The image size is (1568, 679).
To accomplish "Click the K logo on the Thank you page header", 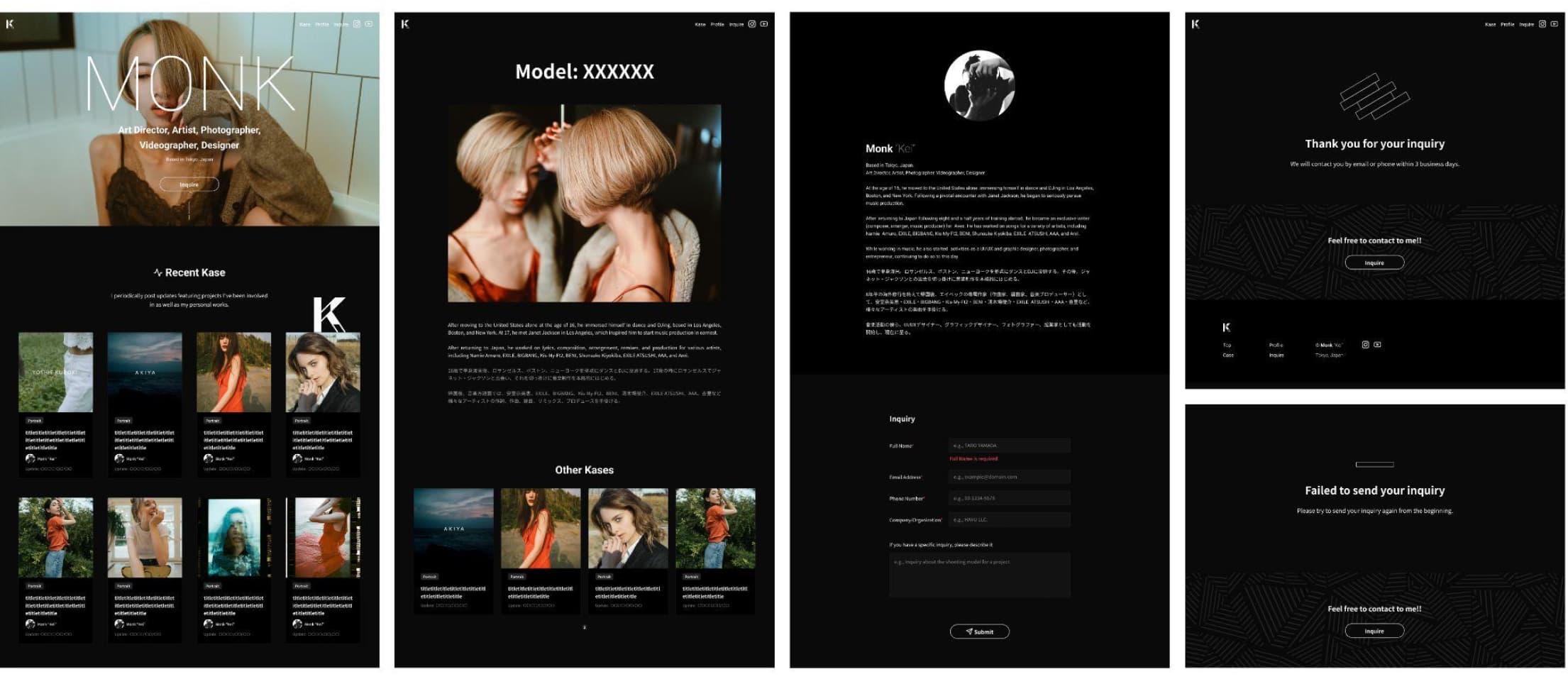I will [1196, 24].
